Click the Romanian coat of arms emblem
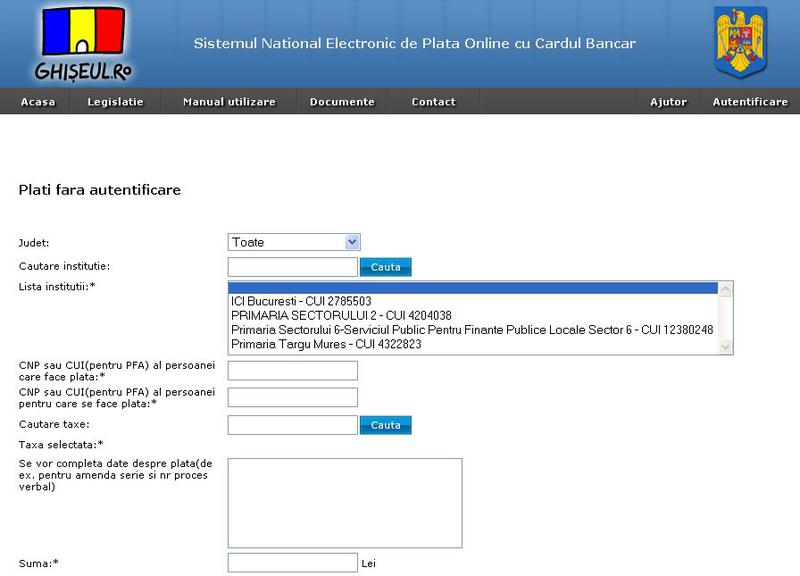This screenshot has height=576, width=800. tap(740, 41)
